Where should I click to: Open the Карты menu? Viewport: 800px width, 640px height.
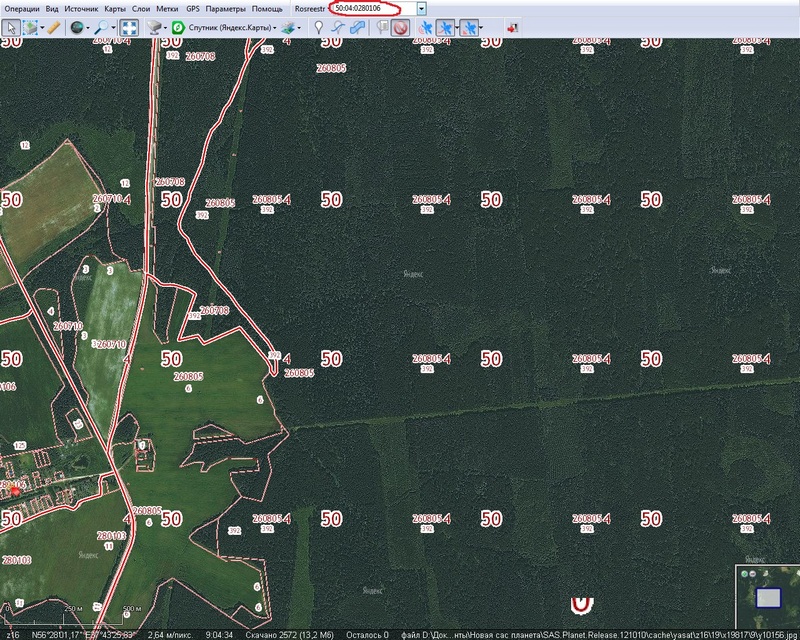(x=115, y=8)
